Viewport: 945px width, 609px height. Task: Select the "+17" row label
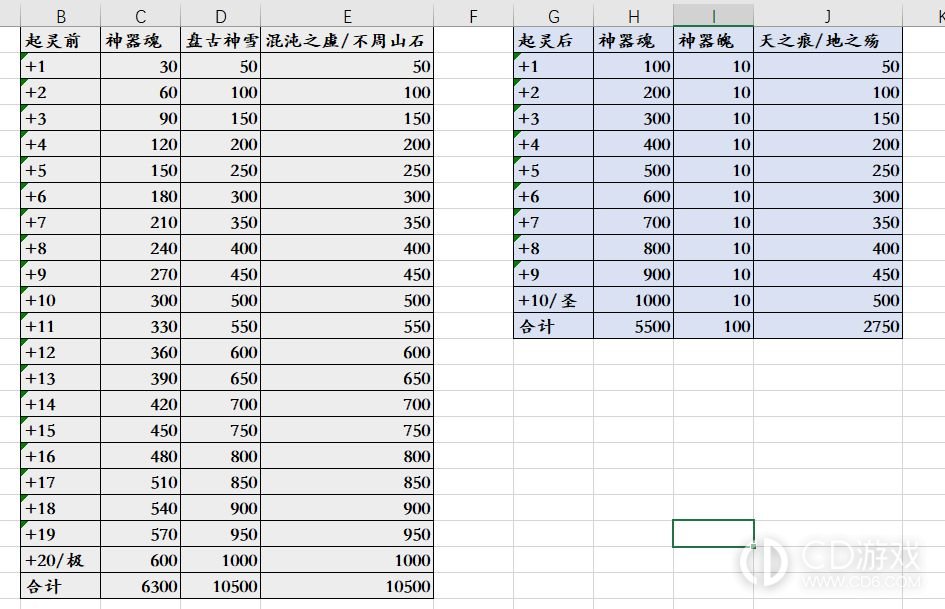pos(60,482)
